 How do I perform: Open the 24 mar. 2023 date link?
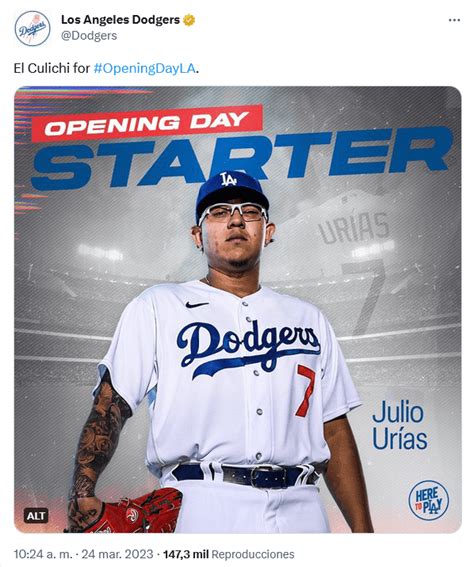pos(117,554)
